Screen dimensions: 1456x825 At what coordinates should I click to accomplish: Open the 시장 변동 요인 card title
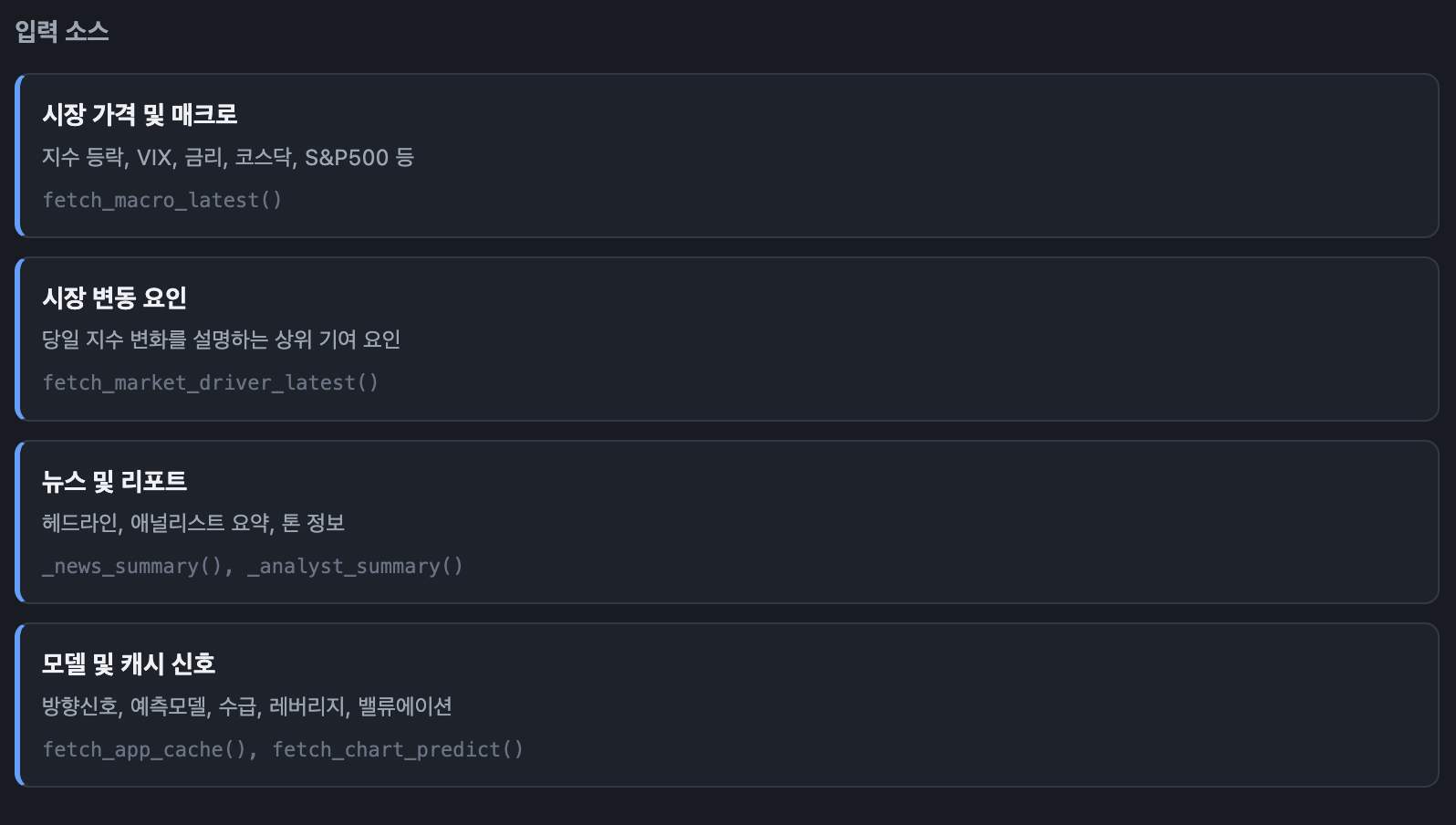coord(115,298)
